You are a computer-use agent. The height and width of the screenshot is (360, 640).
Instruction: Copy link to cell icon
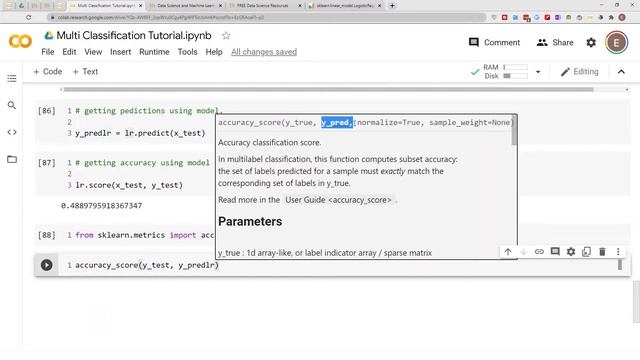coord(539,252)
